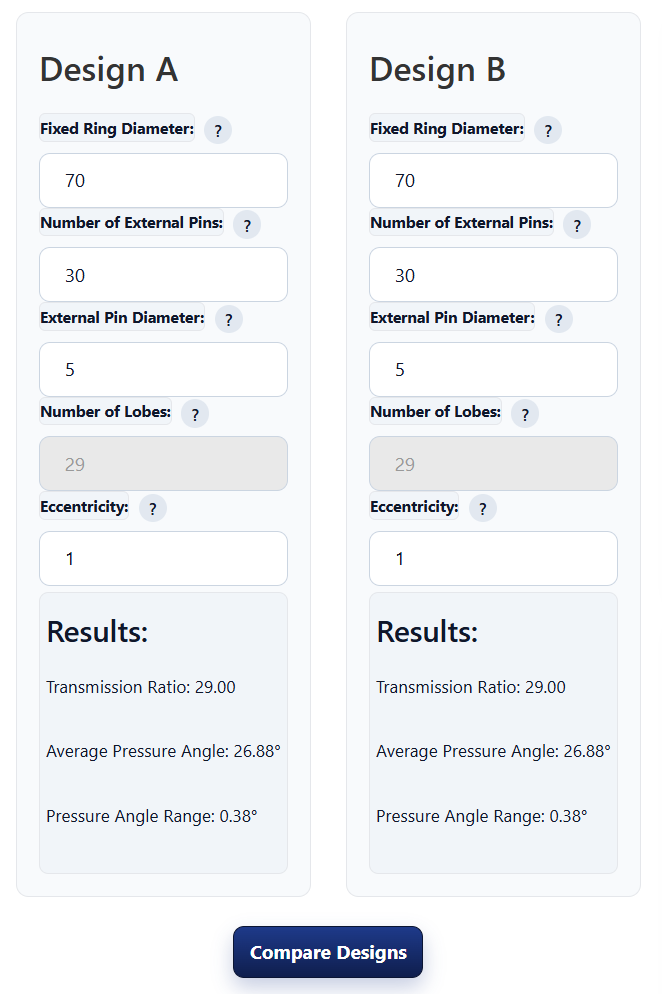Click Design B External Pin Diameter input
The height and width of the screenshot is (994, 662).
[x=493, y=370]
